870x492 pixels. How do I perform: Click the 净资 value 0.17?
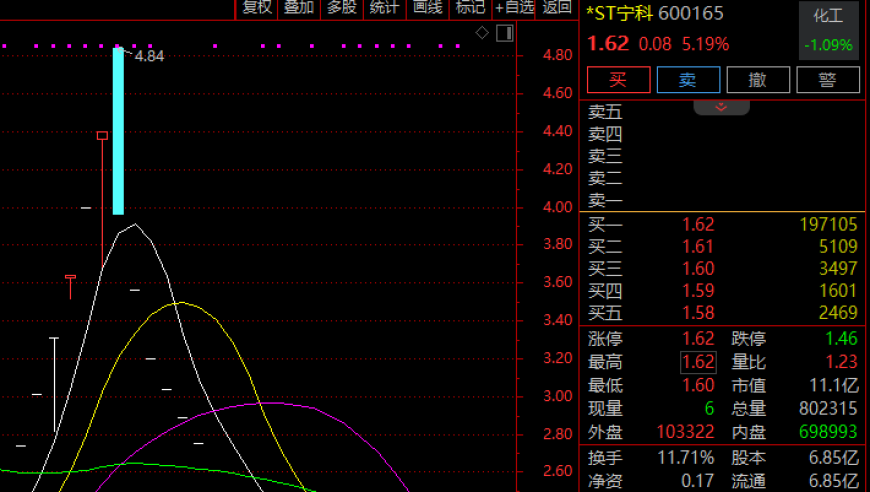click(697, 481)
